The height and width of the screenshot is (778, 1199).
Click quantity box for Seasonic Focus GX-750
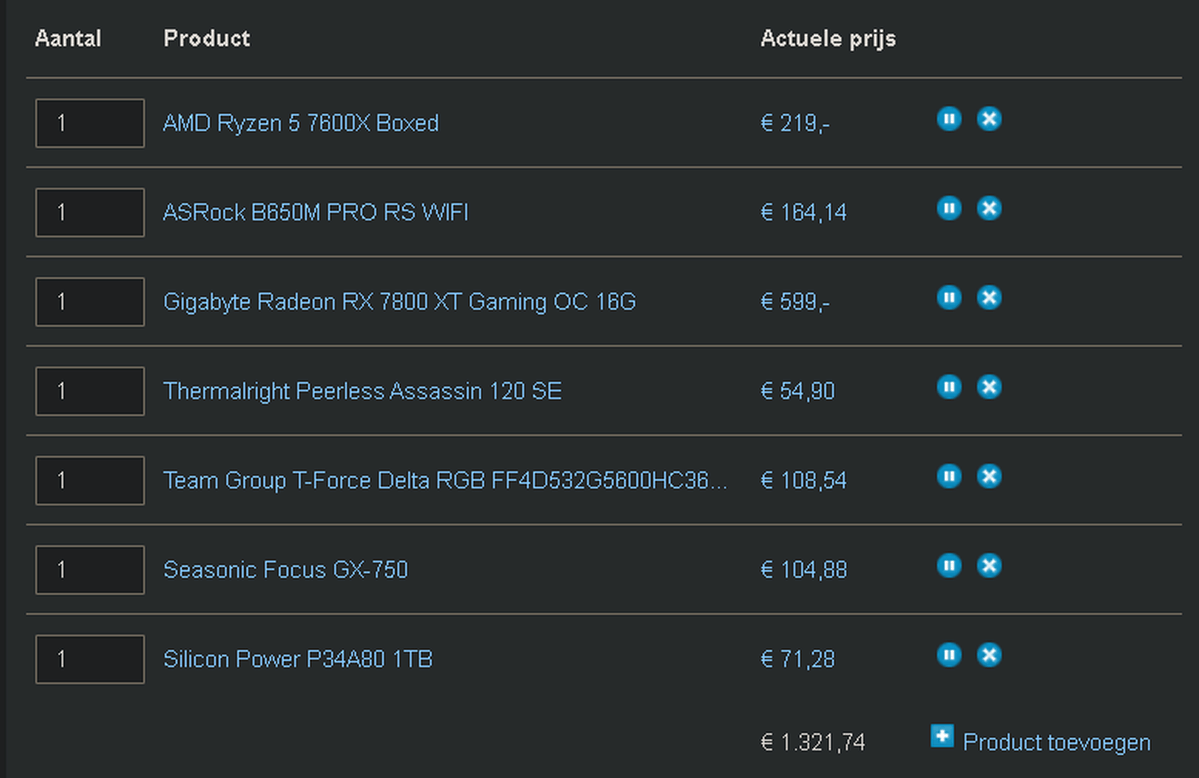(90, 570)
